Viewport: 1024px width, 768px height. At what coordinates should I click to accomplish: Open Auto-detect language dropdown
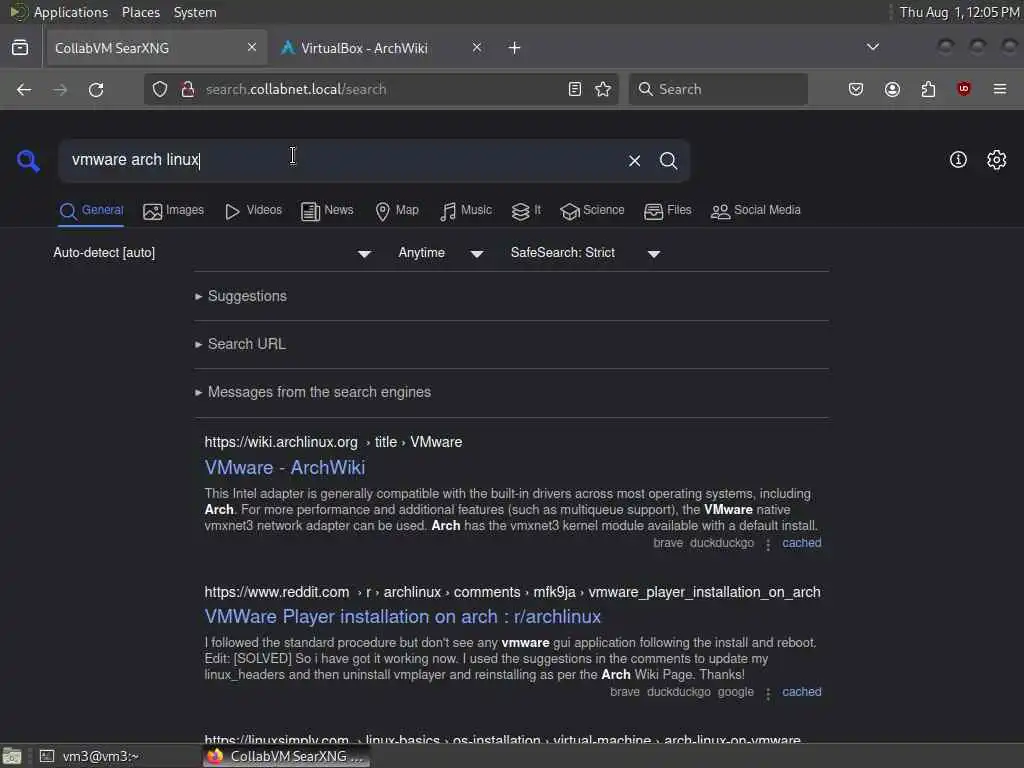click(x=212, y=253)
